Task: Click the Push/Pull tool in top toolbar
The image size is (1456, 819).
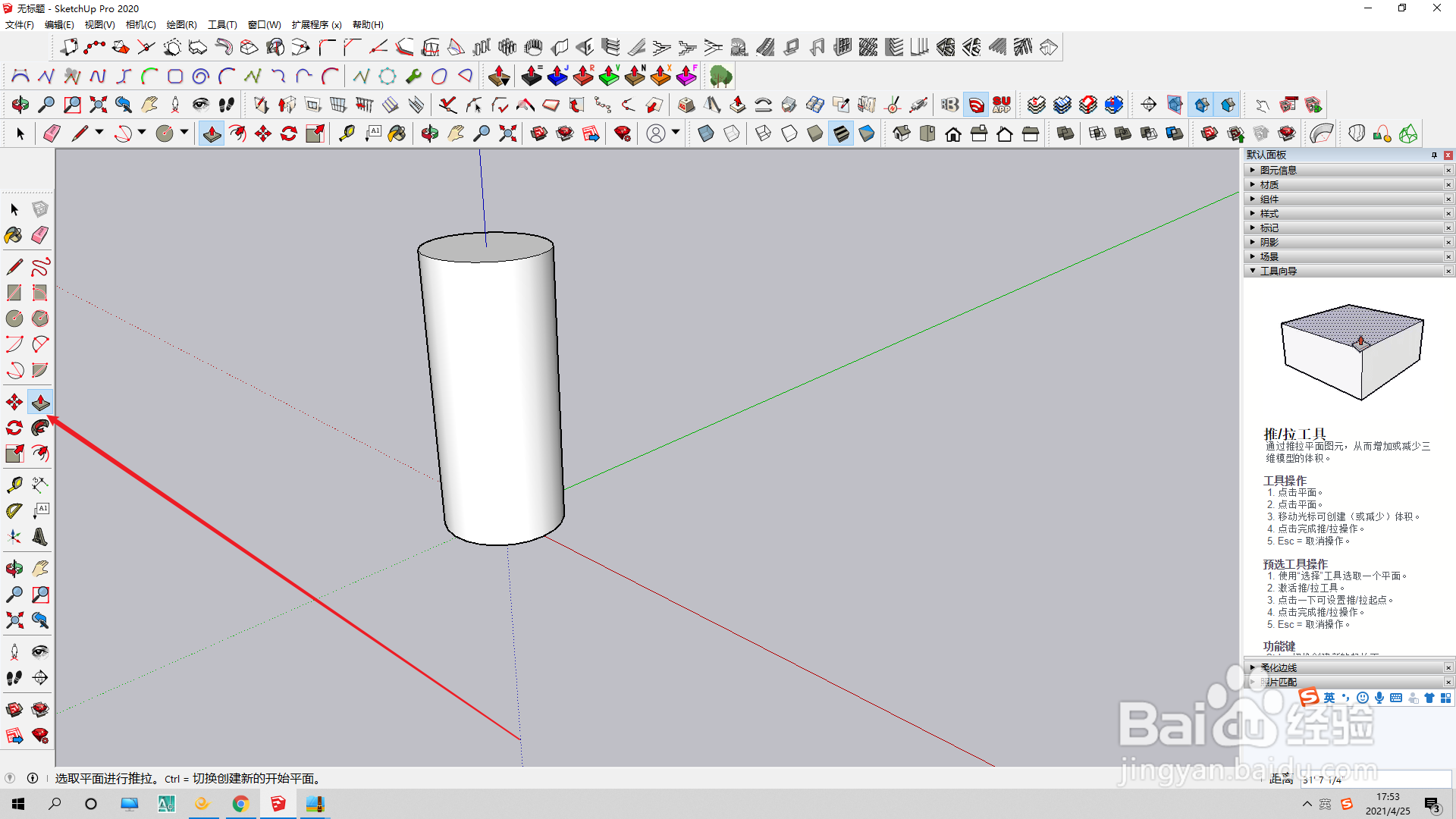Action: 212,133
